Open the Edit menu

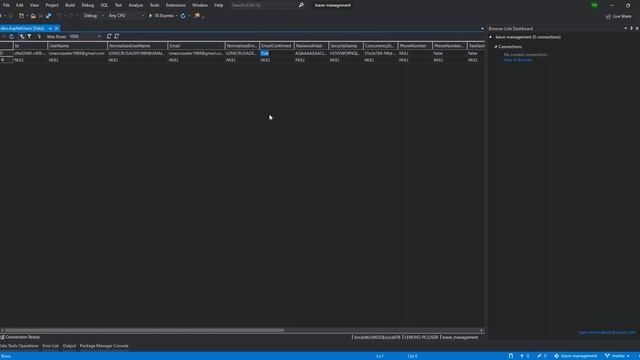pyautogui.click(x=20, y=5)
